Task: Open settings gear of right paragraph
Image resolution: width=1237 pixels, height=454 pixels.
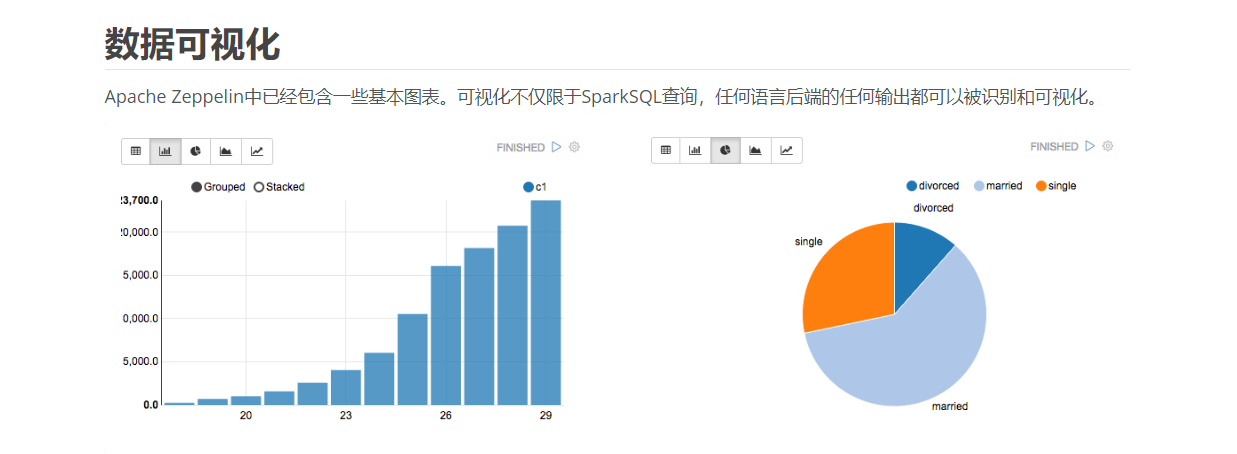Action: (1108, 147)
